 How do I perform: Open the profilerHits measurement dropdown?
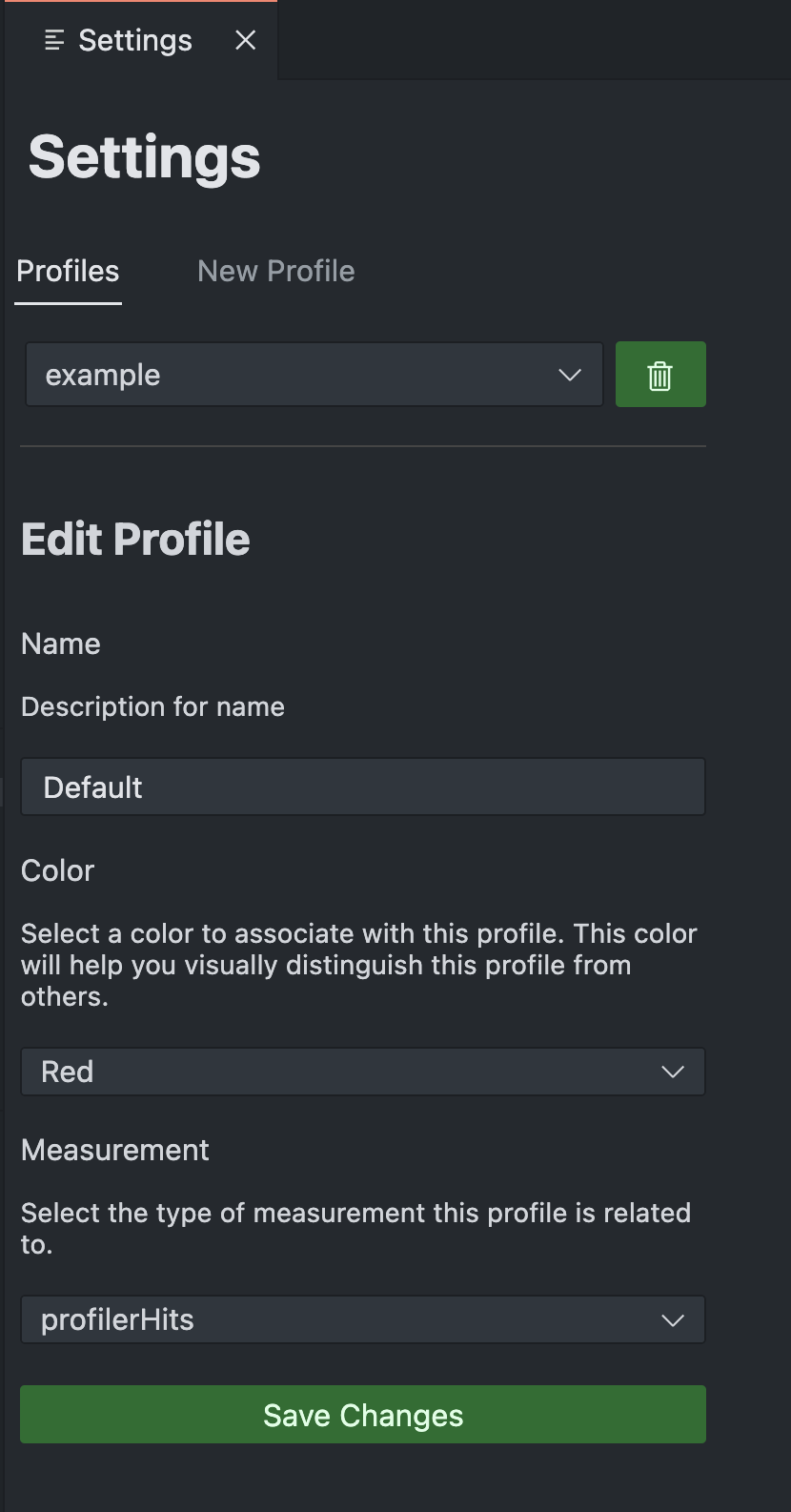362,1319
